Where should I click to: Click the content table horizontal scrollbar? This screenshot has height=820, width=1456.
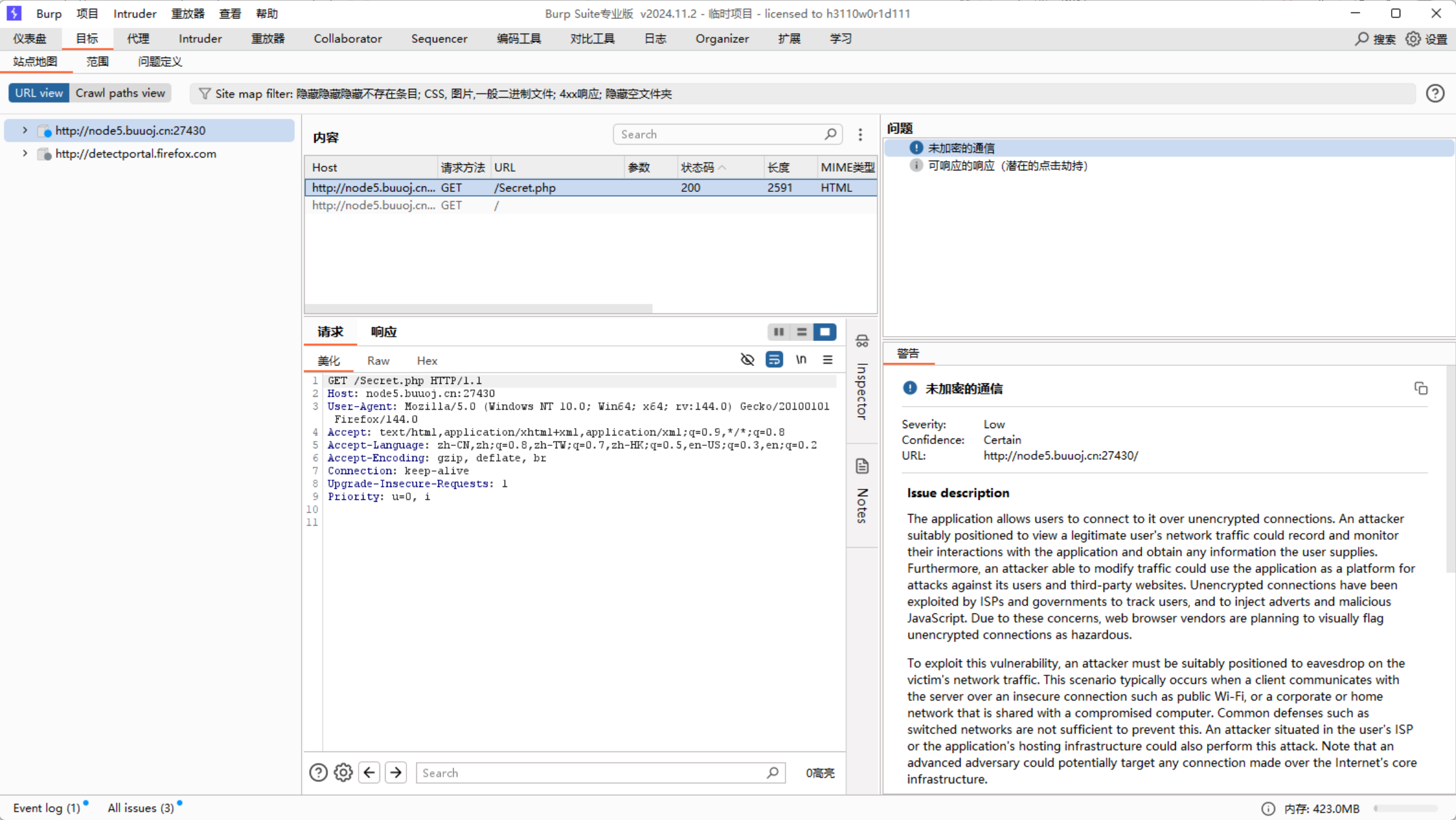click(x=478, y=308)
